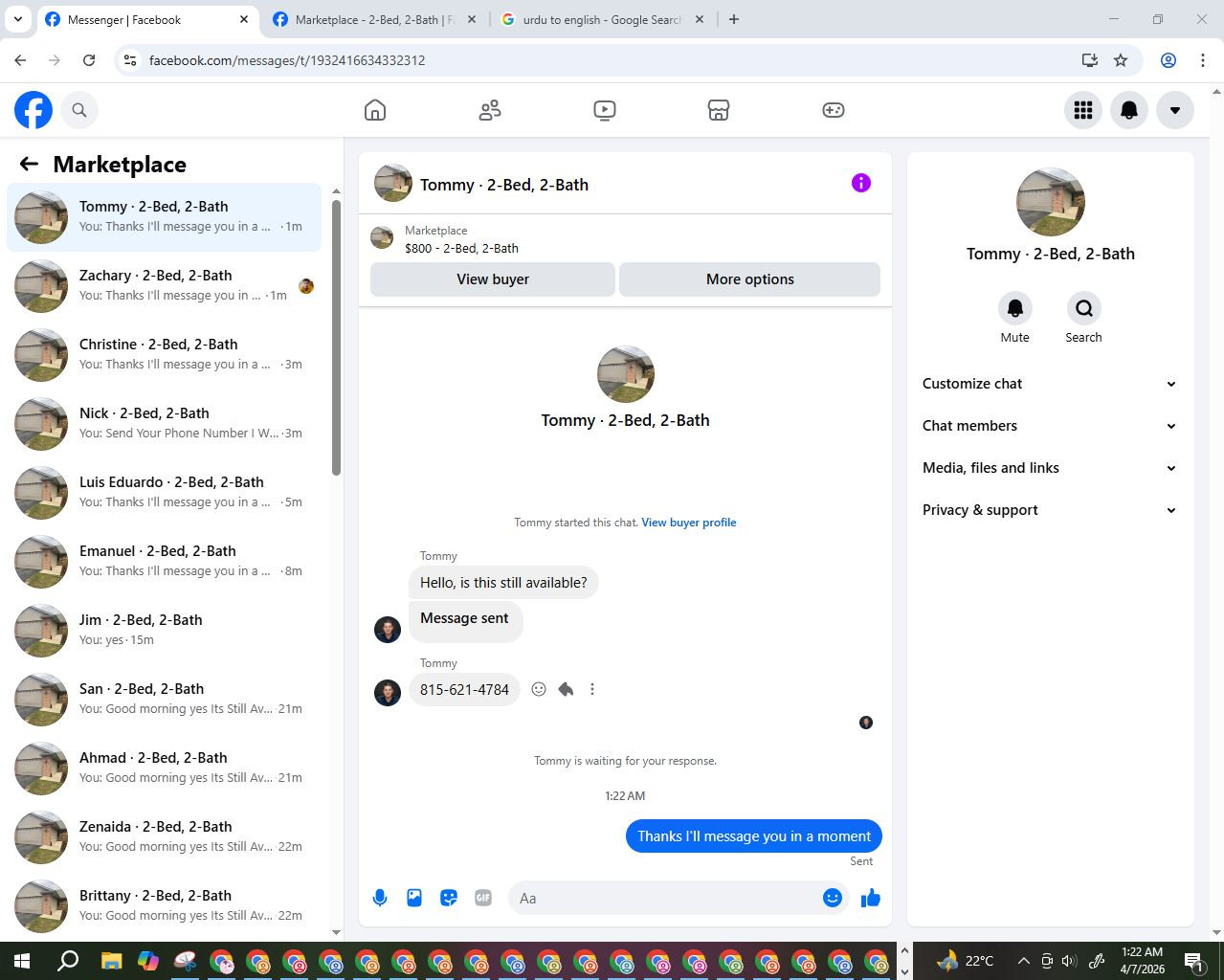The height and width of the screenshot is (980, 1224).
Task: Click back arrow beside Marketplace heading
Action: [x=29, y=165]
